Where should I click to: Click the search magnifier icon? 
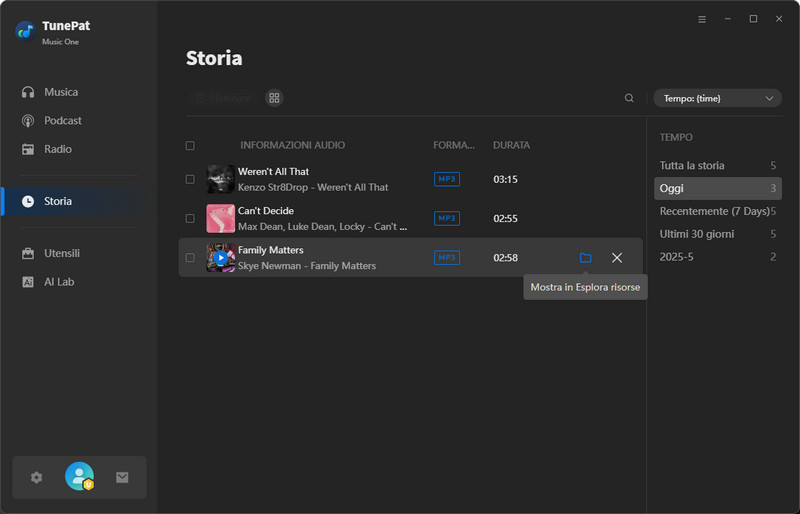[629, 98]
